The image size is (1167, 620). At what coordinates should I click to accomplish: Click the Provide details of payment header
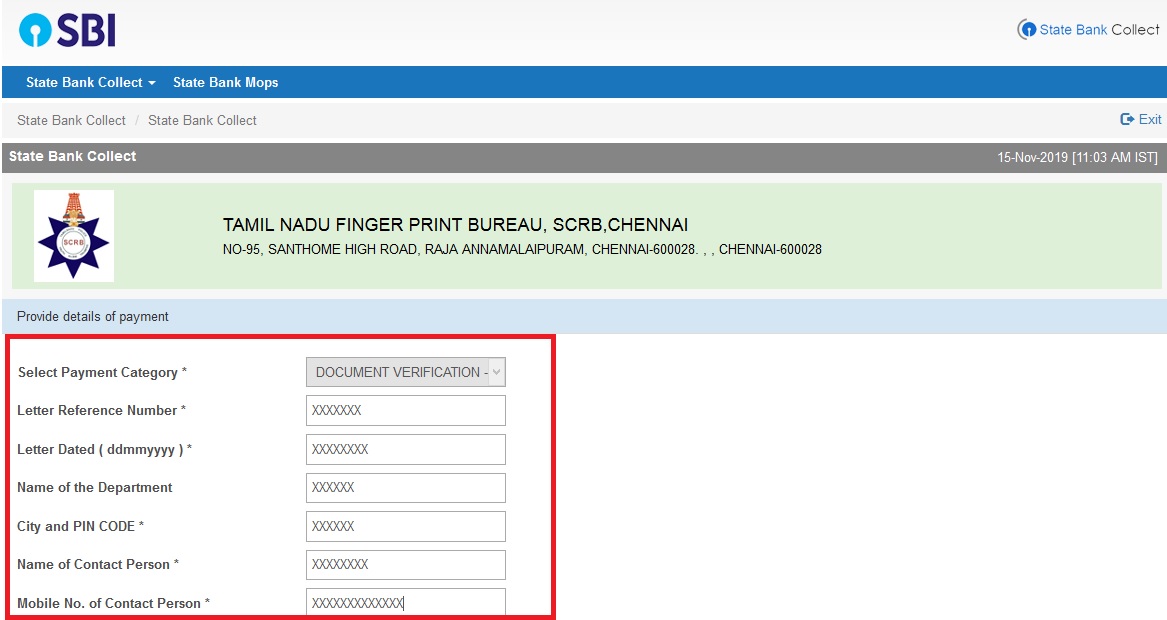tap(93, 316)
